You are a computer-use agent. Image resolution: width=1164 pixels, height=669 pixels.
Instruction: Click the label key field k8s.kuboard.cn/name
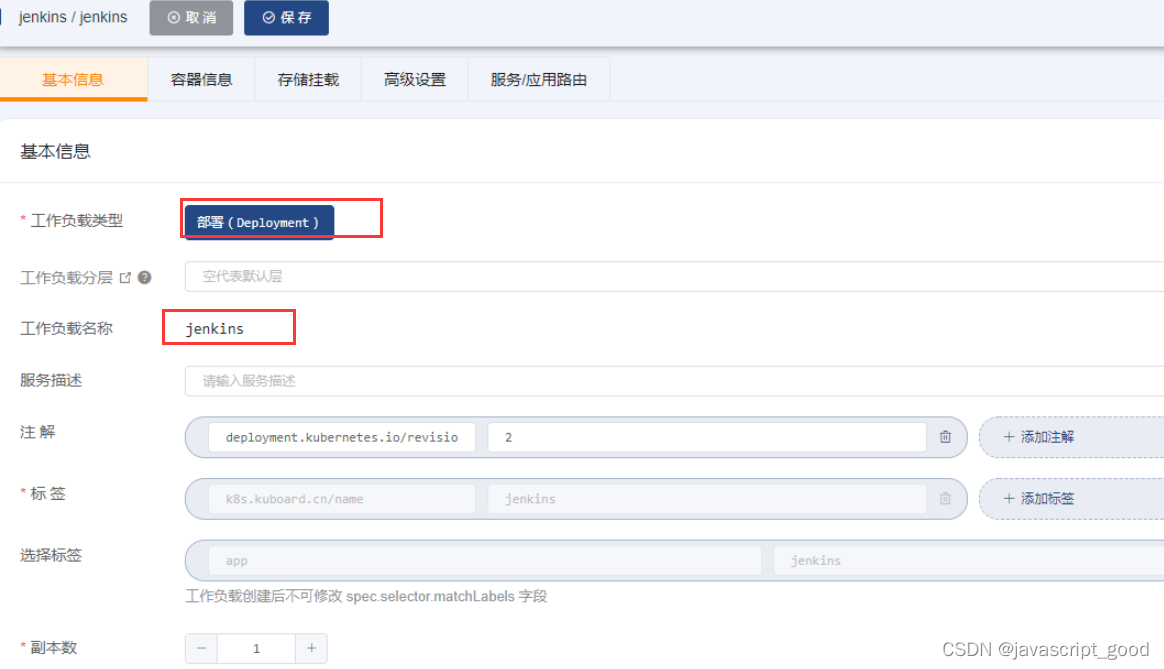tap(341, 499)
